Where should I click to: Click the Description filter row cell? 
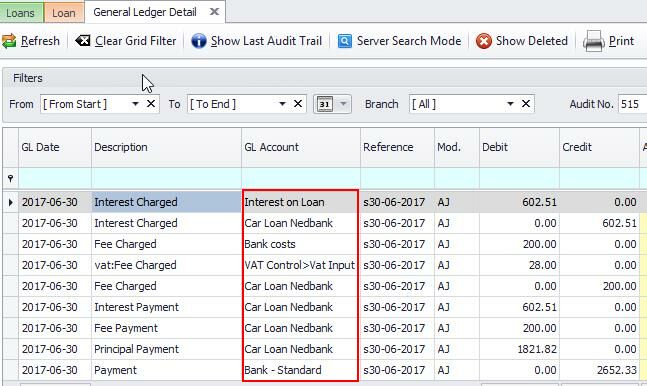166,178
